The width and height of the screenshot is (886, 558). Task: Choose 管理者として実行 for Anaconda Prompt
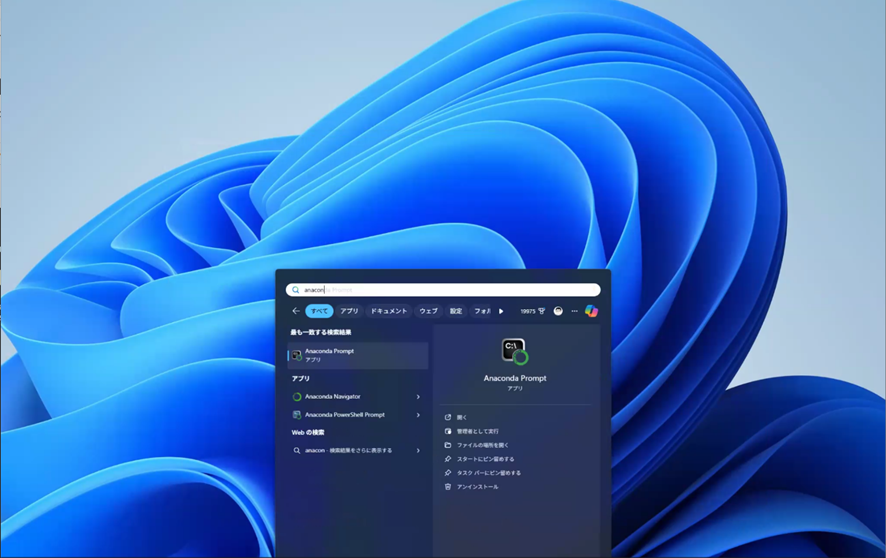(477, 431)
